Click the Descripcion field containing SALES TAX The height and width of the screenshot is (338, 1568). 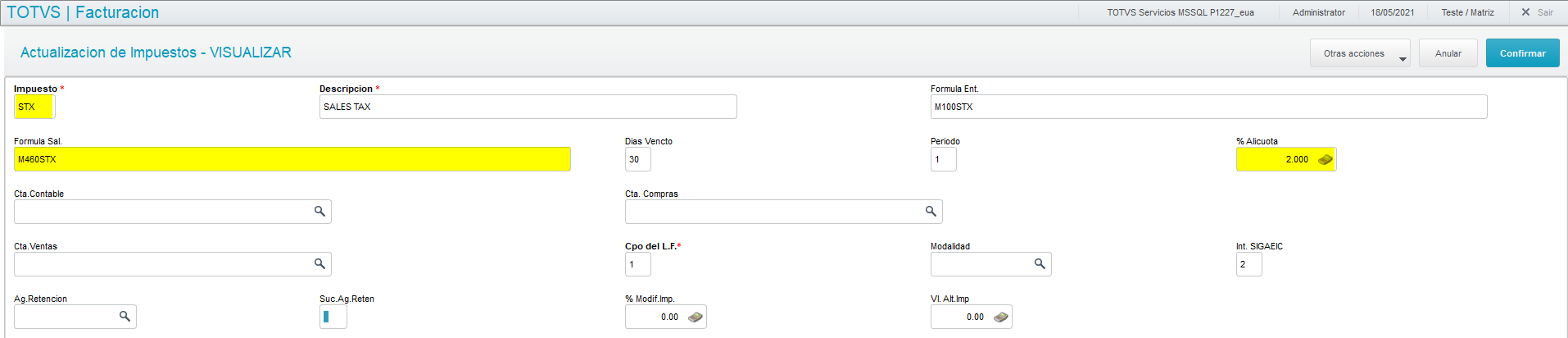(528, 107)
